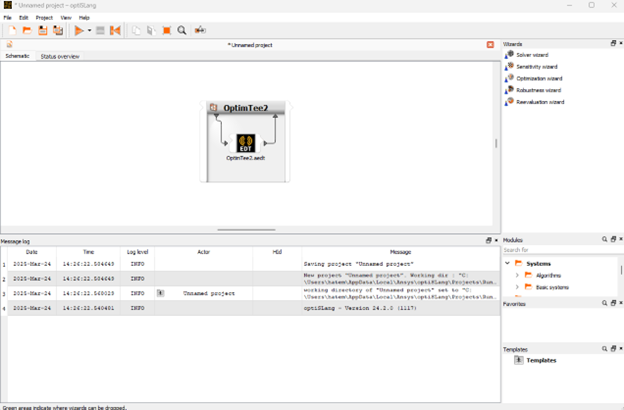
Task: Switch to the Schematic tab
Action: coord(18,56)
